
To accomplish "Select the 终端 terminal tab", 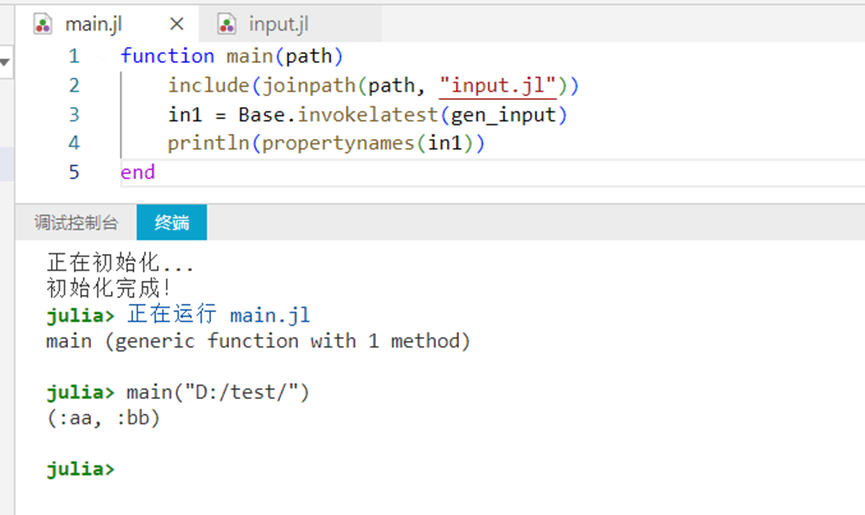I will tap(172, 223).
